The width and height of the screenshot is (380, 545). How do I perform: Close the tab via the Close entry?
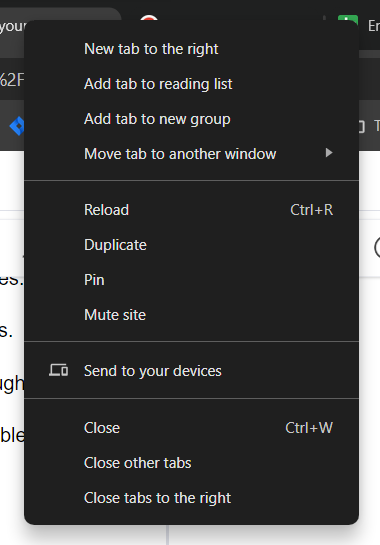[x=191, y=428]
